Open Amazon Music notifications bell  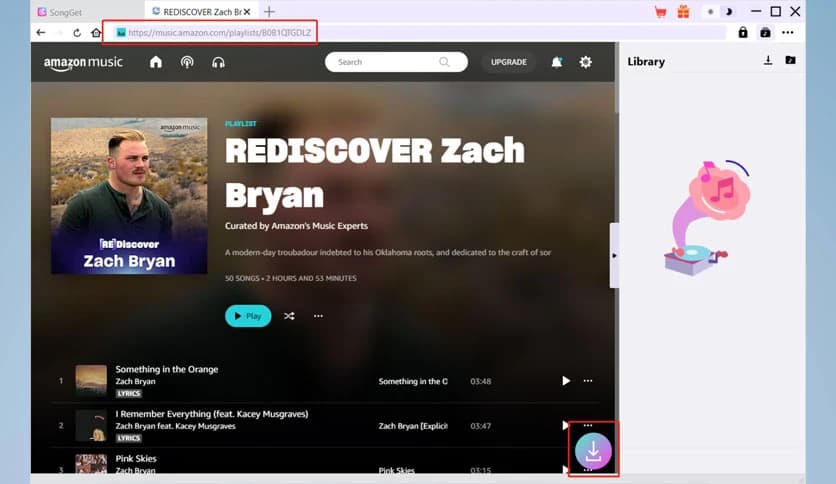557,62
